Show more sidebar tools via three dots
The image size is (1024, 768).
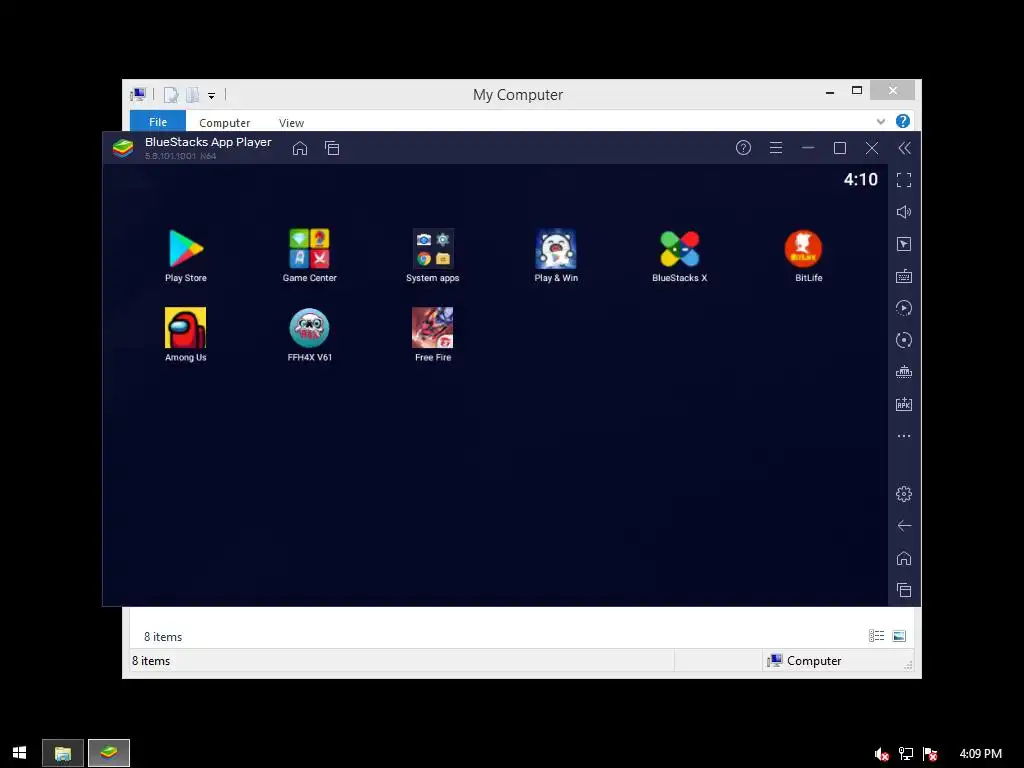click(x=904, y=436)
